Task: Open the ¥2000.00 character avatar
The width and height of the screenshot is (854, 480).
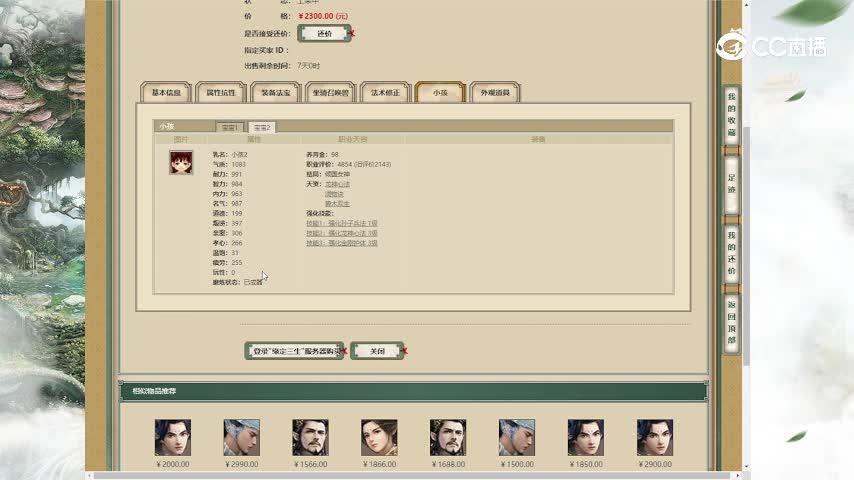Action: (x=172, y=437)
